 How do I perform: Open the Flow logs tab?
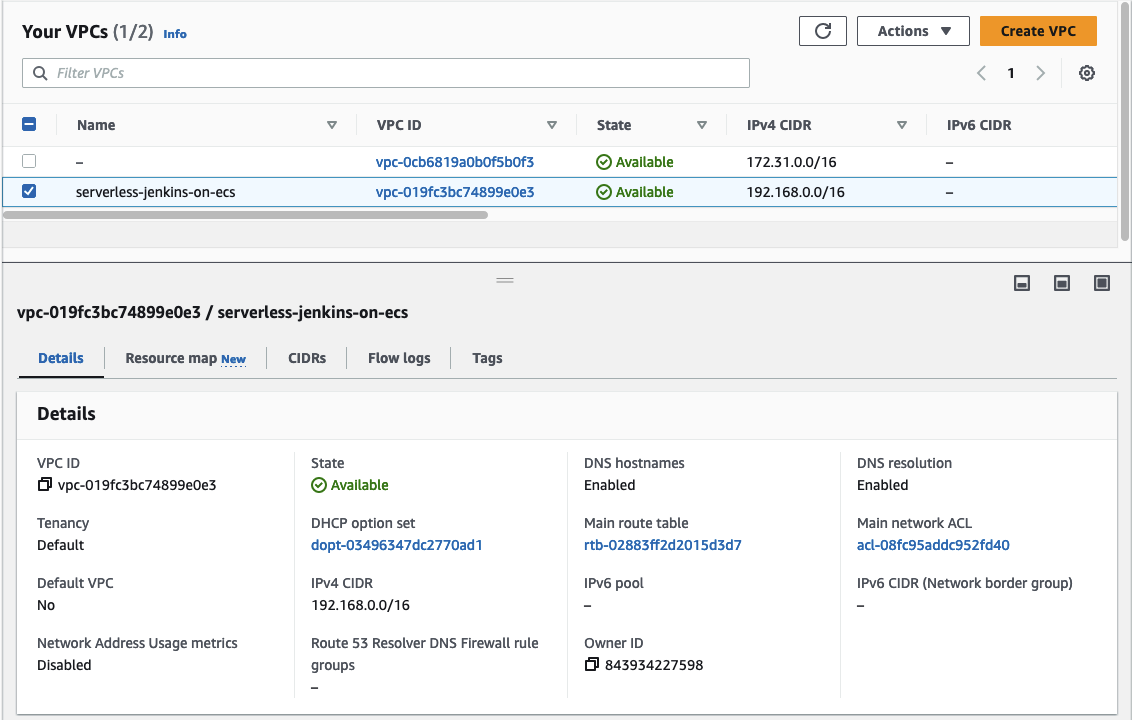(x=399, y=358)
